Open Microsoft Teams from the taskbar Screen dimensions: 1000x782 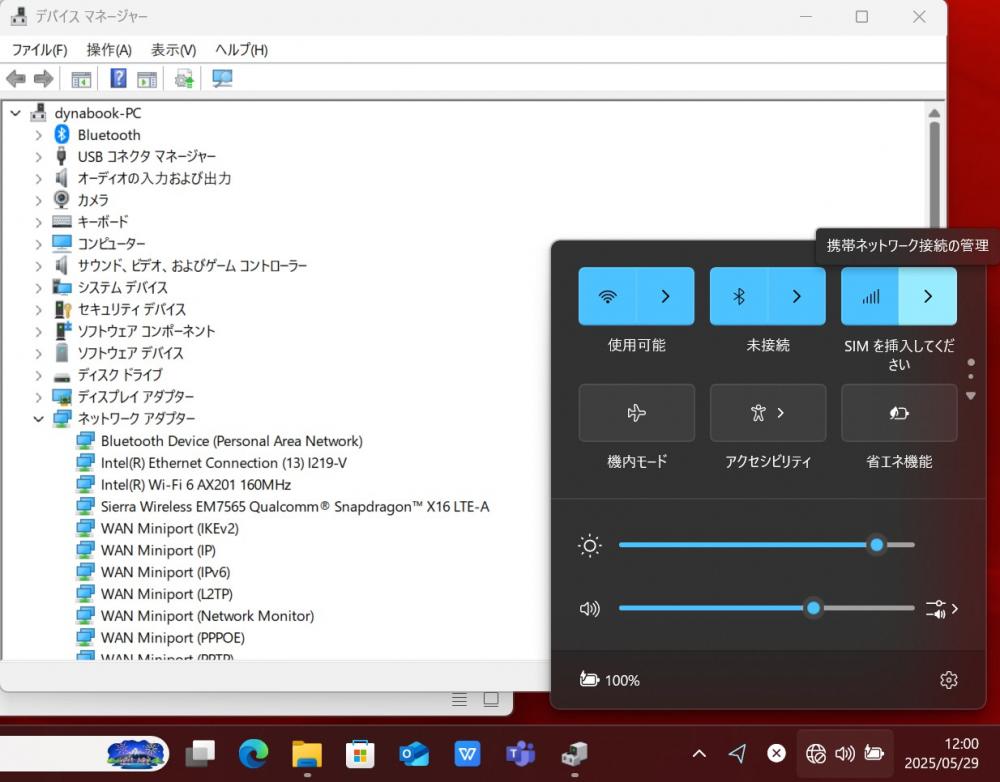[520, 754]
